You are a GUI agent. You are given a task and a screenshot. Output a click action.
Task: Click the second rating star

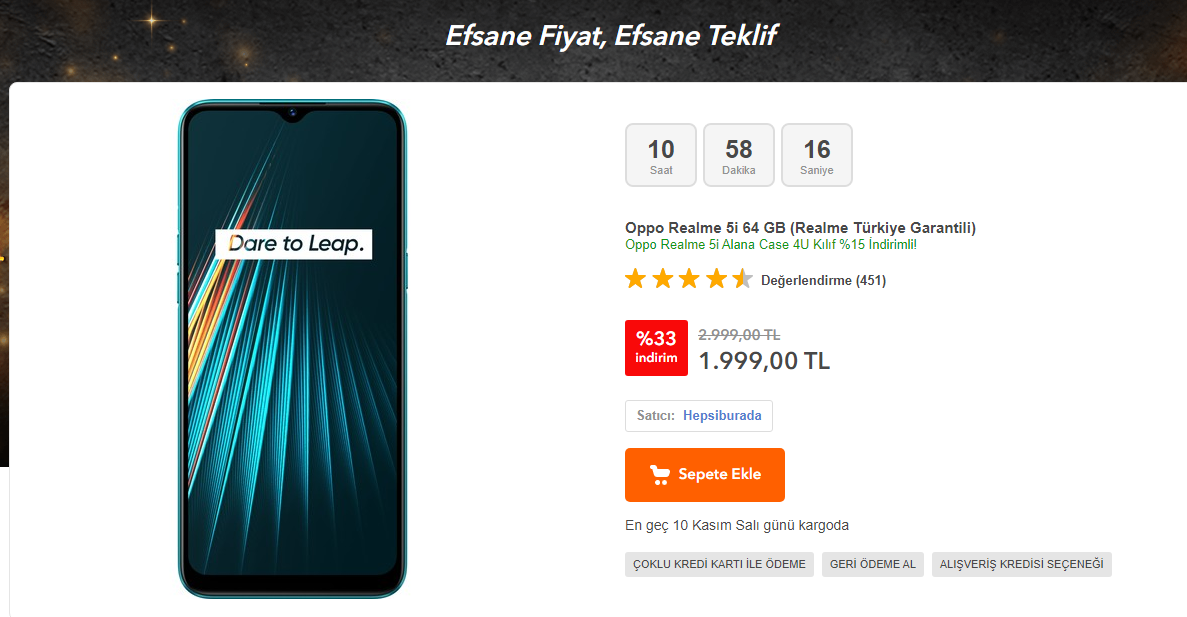click(x=662, y=279)
